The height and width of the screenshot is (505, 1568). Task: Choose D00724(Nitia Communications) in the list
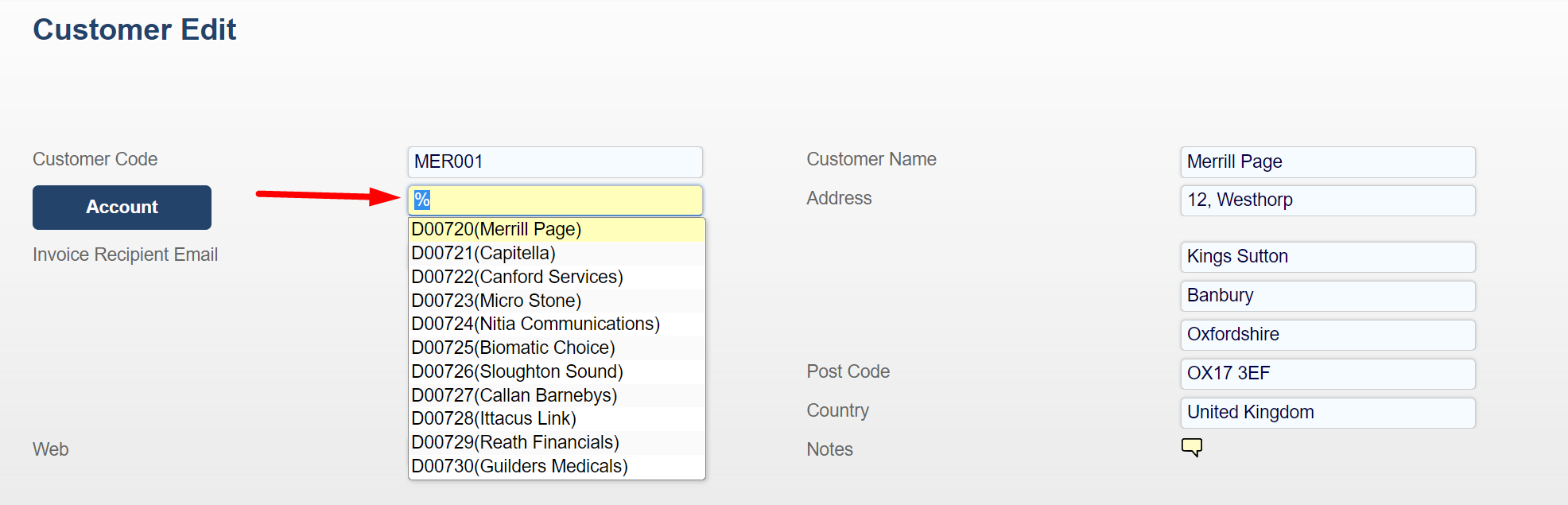(x=535, y=324)
